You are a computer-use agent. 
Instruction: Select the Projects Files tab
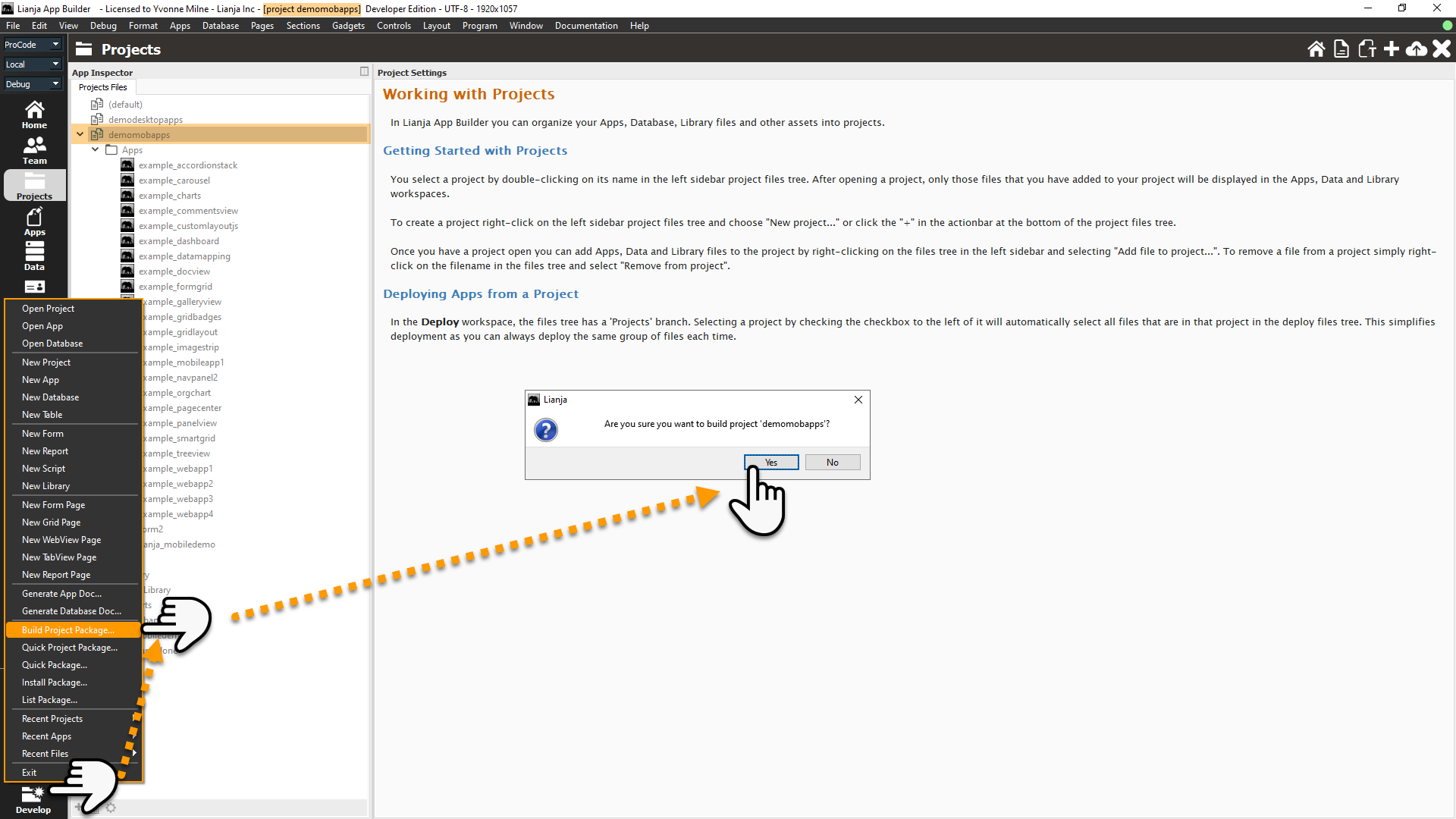(x=102, y=87)
